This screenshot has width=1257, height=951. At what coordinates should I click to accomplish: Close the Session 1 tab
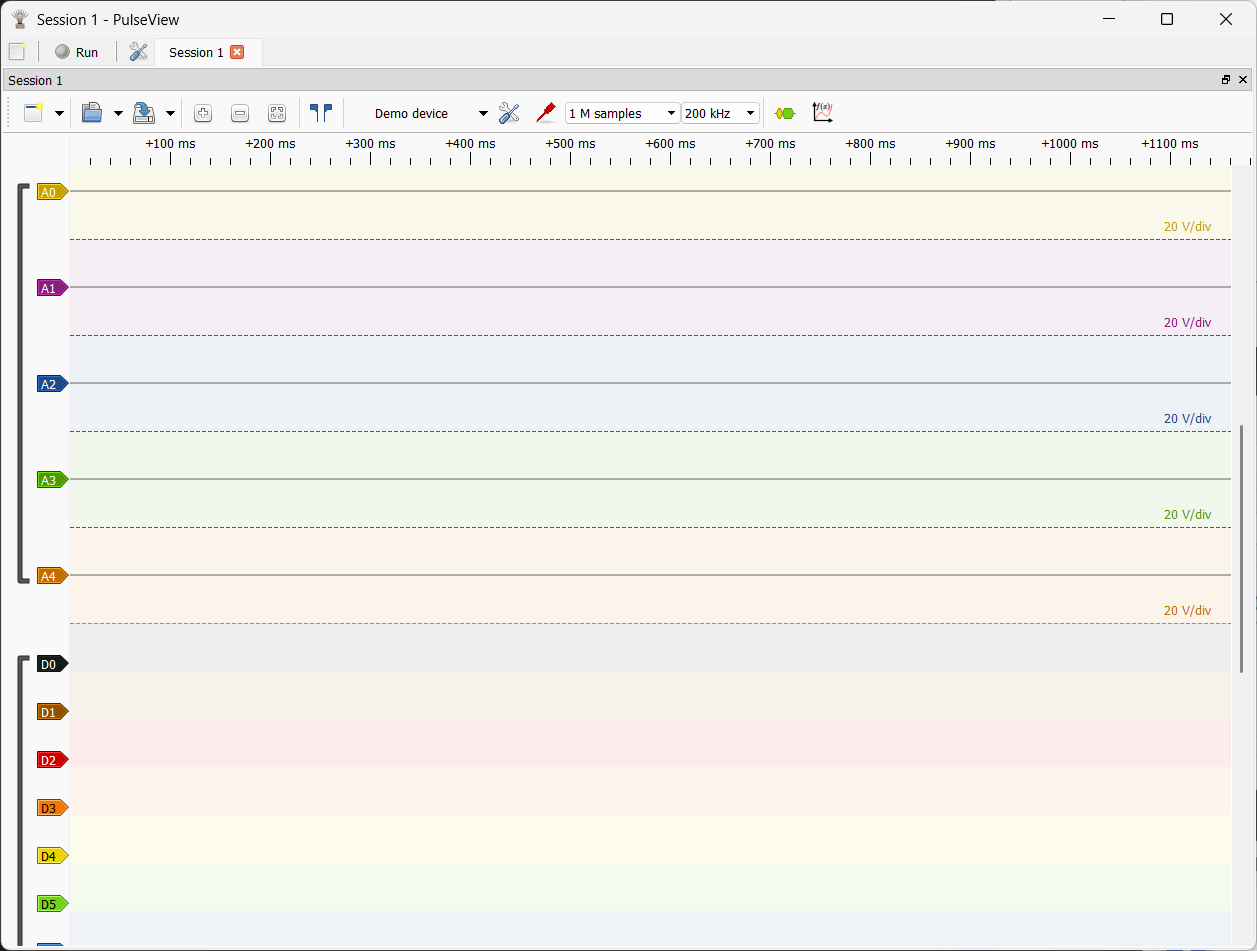[x=236, y=52]
